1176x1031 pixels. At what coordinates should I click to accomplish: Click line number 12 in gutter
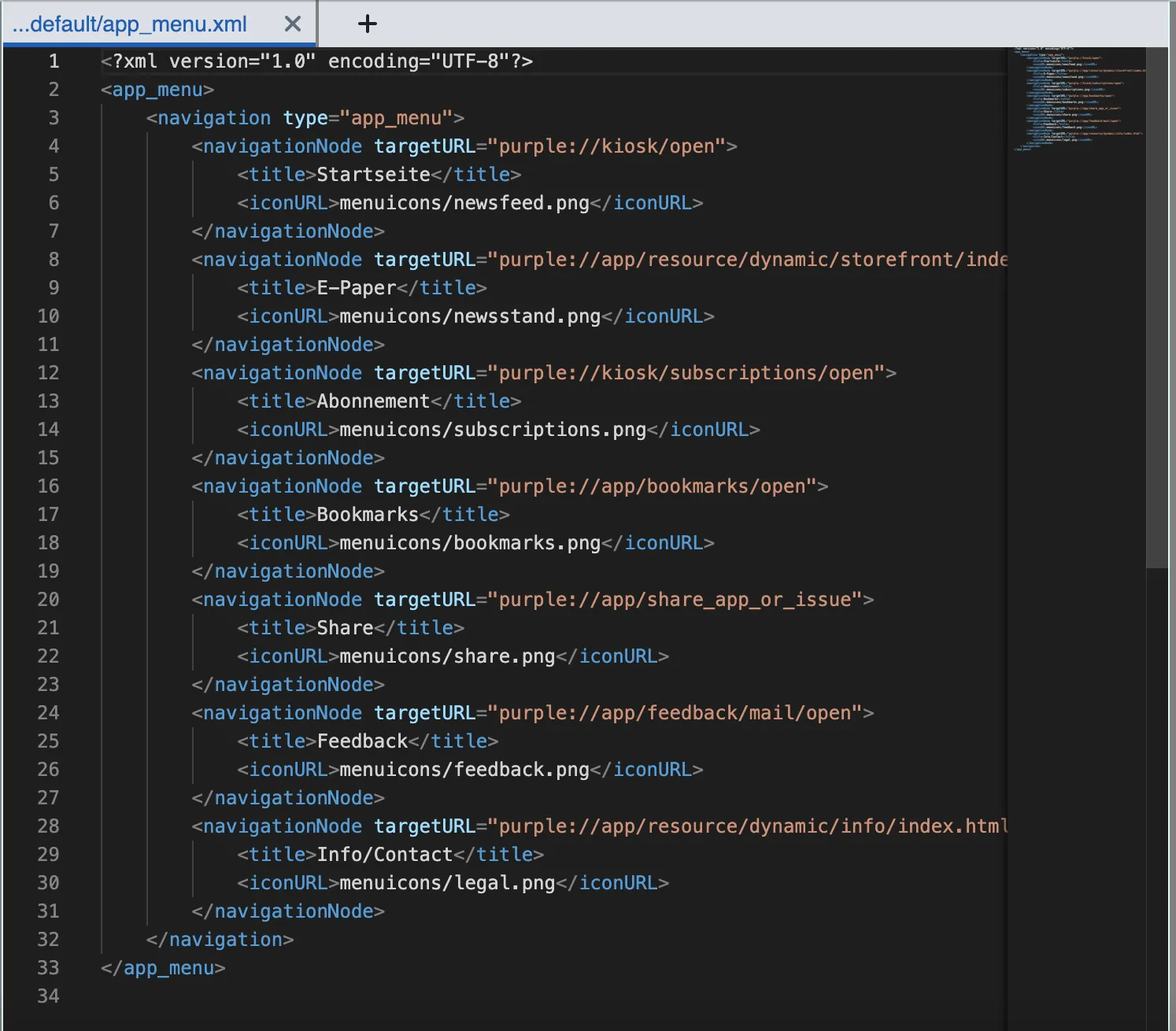coord(48,373)
